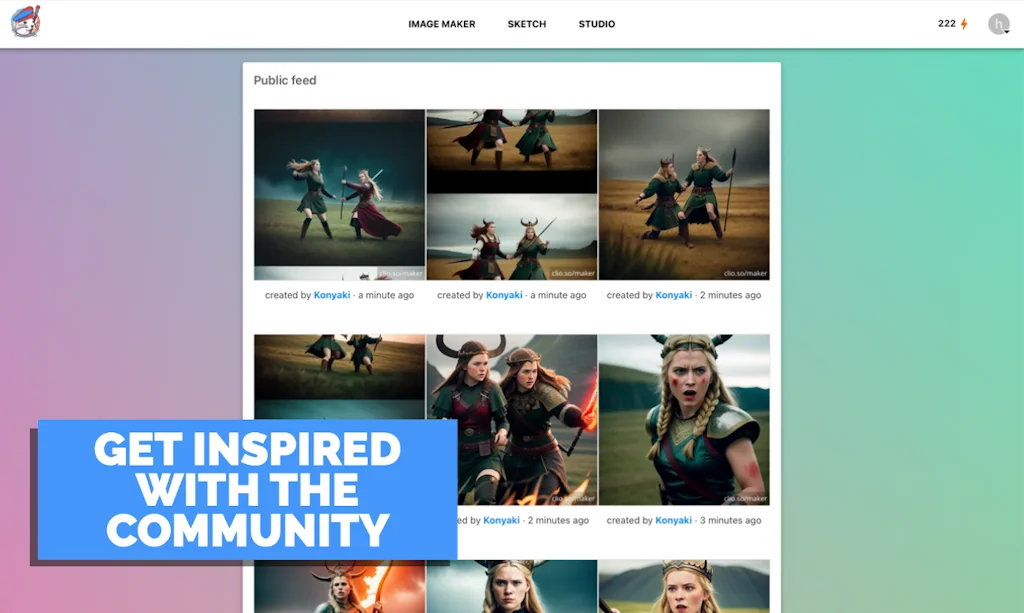Open the user avatar marked 'h'
The height and width of the screenshot is (613, 1024).
[999, 22]
